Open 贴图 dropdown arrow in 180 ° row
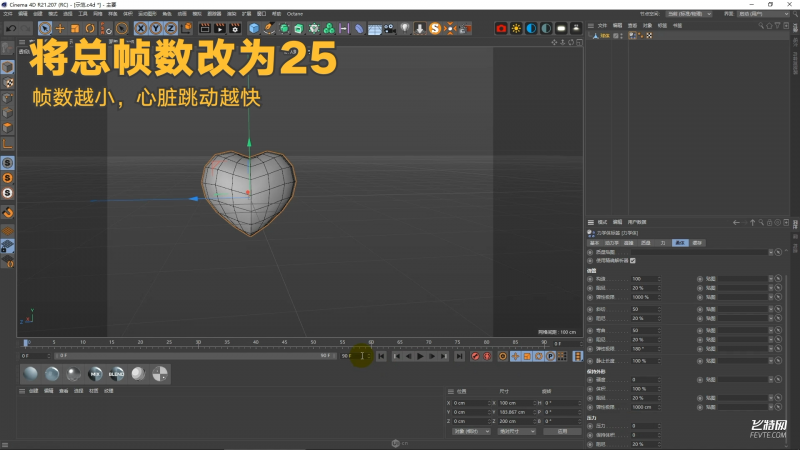 (x=771, y=348)
